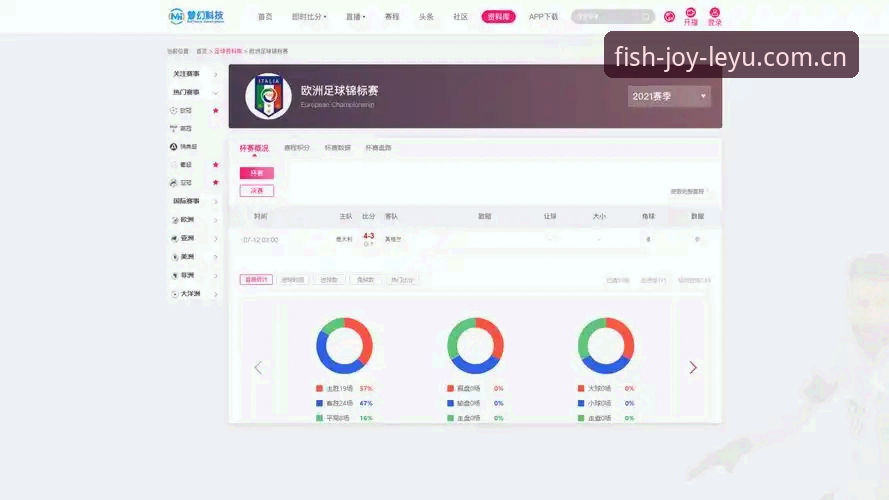889x500 pixels.
Task: Select the outlined 决赛 stage button
Action: [x=257, y=190]
